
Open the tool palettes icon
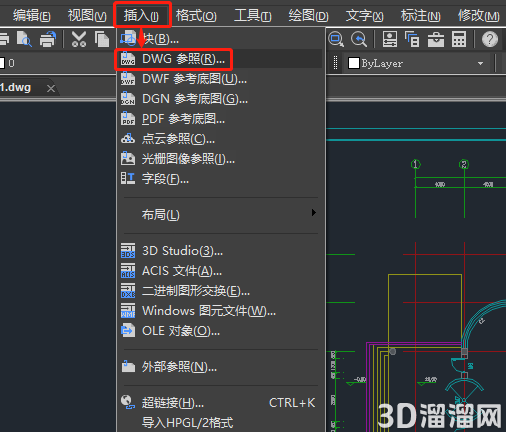436,39
